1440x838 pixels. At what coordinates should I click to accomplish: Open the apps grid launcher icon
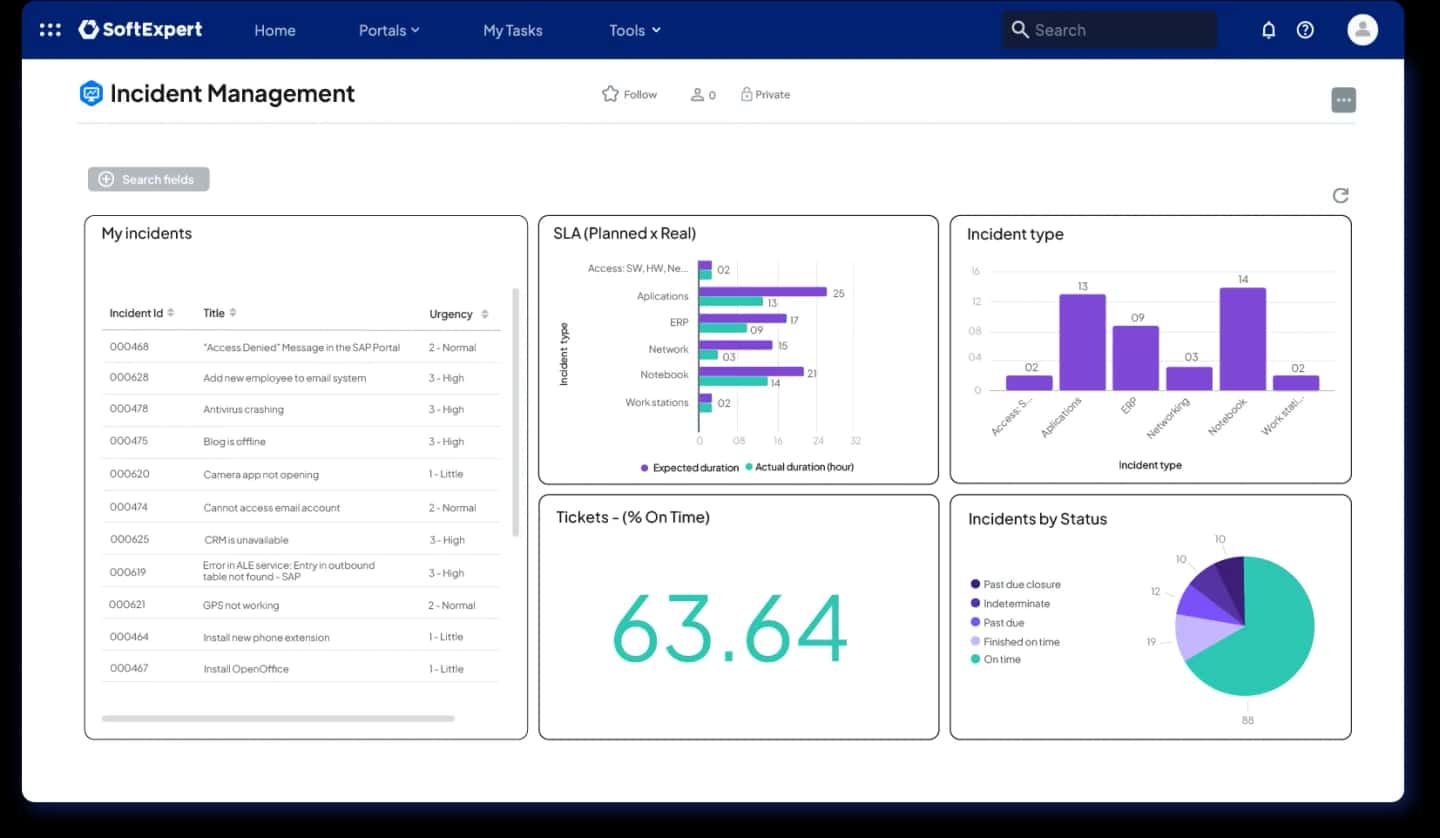(x=50, y=30)
